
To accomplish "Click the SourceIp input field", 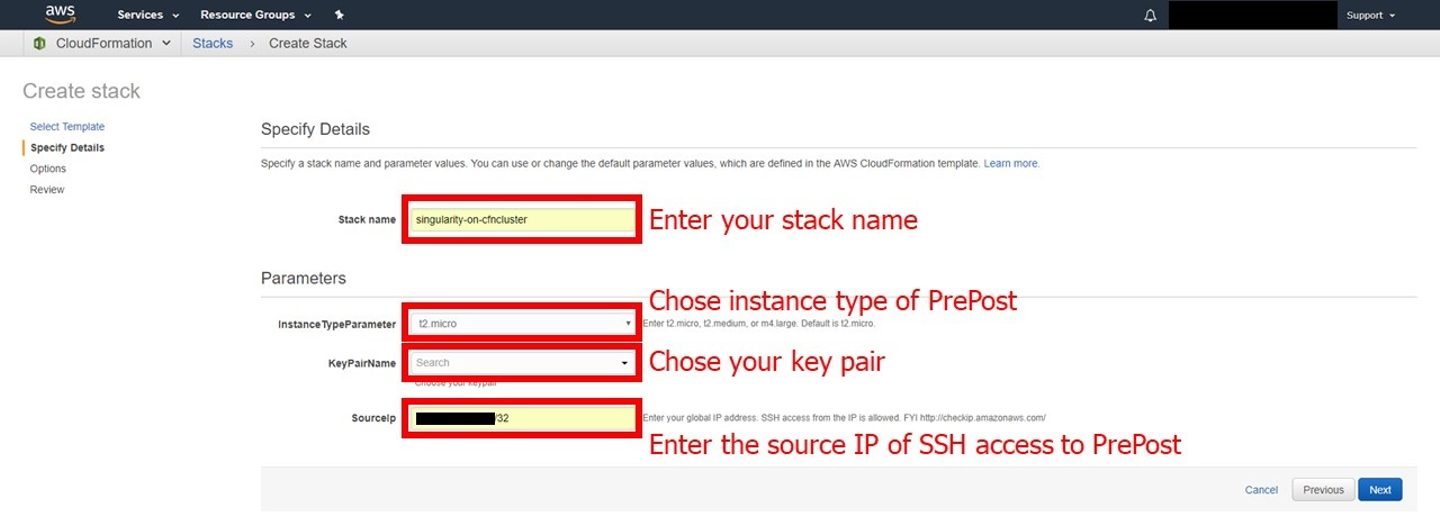I will (565, 418).
